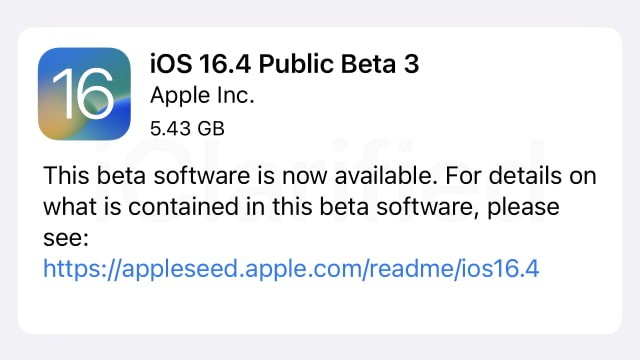Tap the iOS 16 update icon

coord(84,94)
